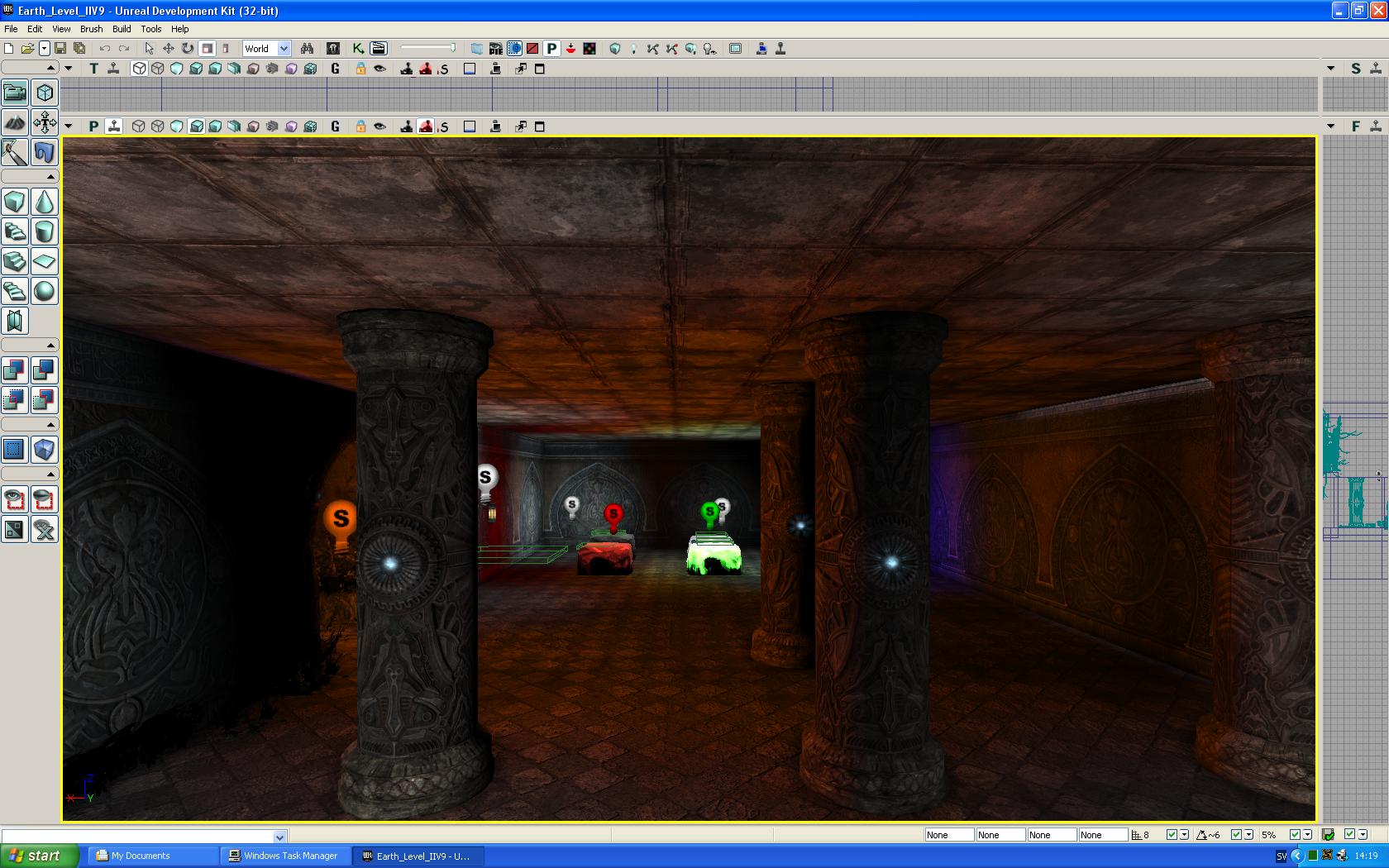Activate Geometry mode (wireframe cube icon)
This screenshot has width=1389, height=868.
pos(45,93)
